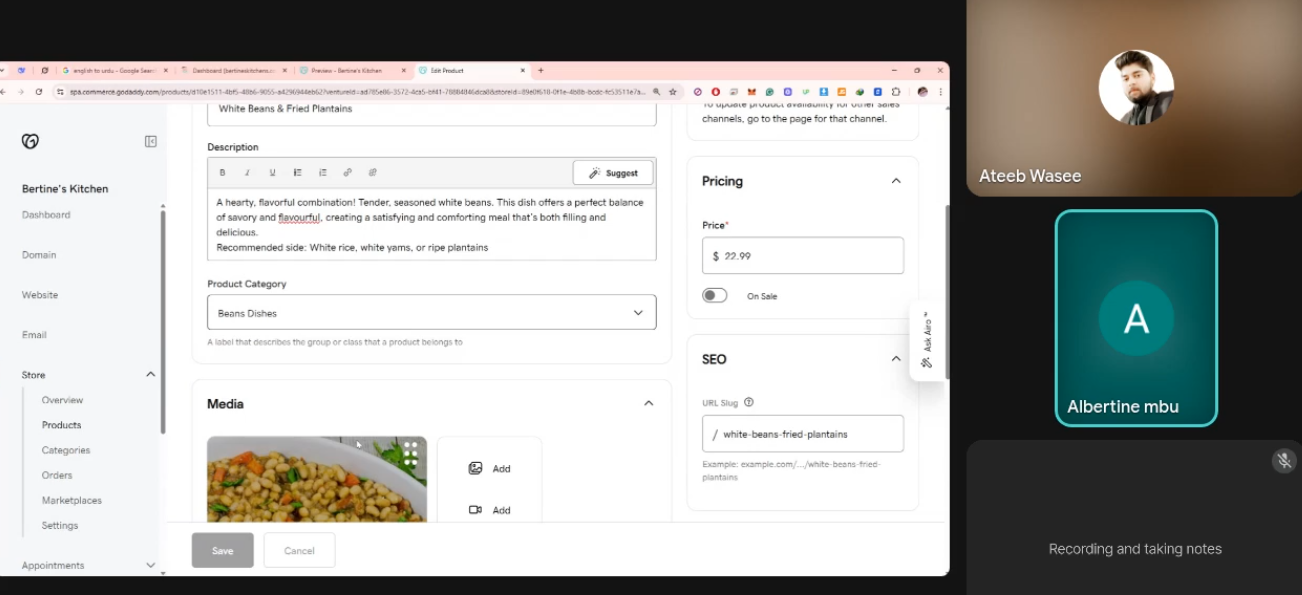The width and height of the screenshot is (1302, 595).
Task: Apply underline formatting in Description toolbar
Action: 272,173
